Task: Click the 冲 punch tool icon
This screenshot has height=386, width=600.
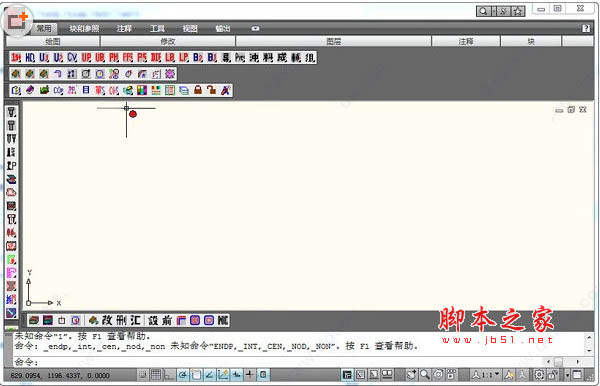Action: (254, 58)
